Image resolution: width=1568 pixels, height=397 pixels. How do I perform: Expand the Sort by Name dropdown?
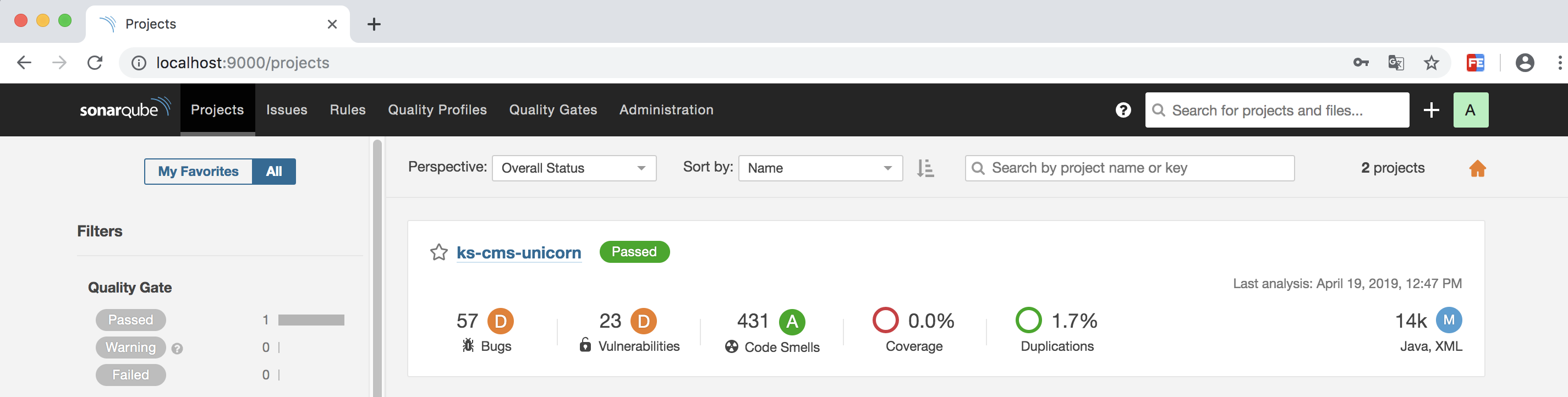pyautogui.click(x=820, y=168)
